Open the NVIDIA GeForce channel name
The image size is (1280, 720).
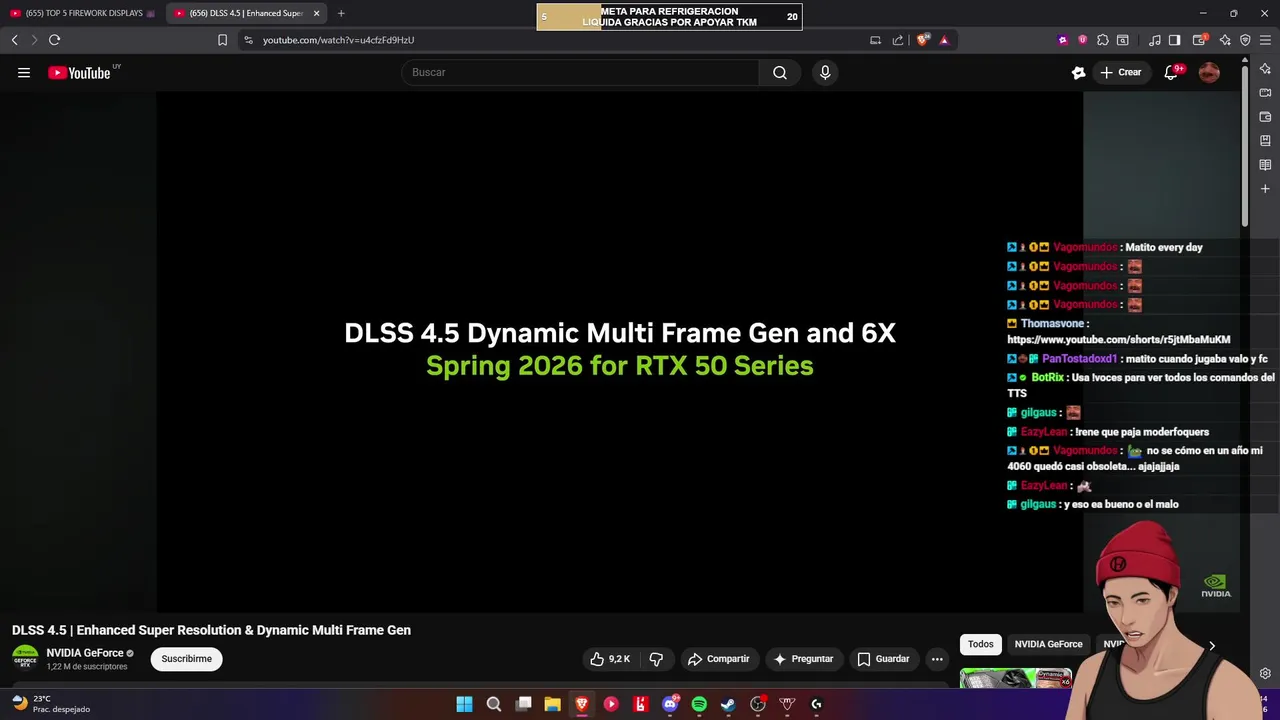click(85, 653)
